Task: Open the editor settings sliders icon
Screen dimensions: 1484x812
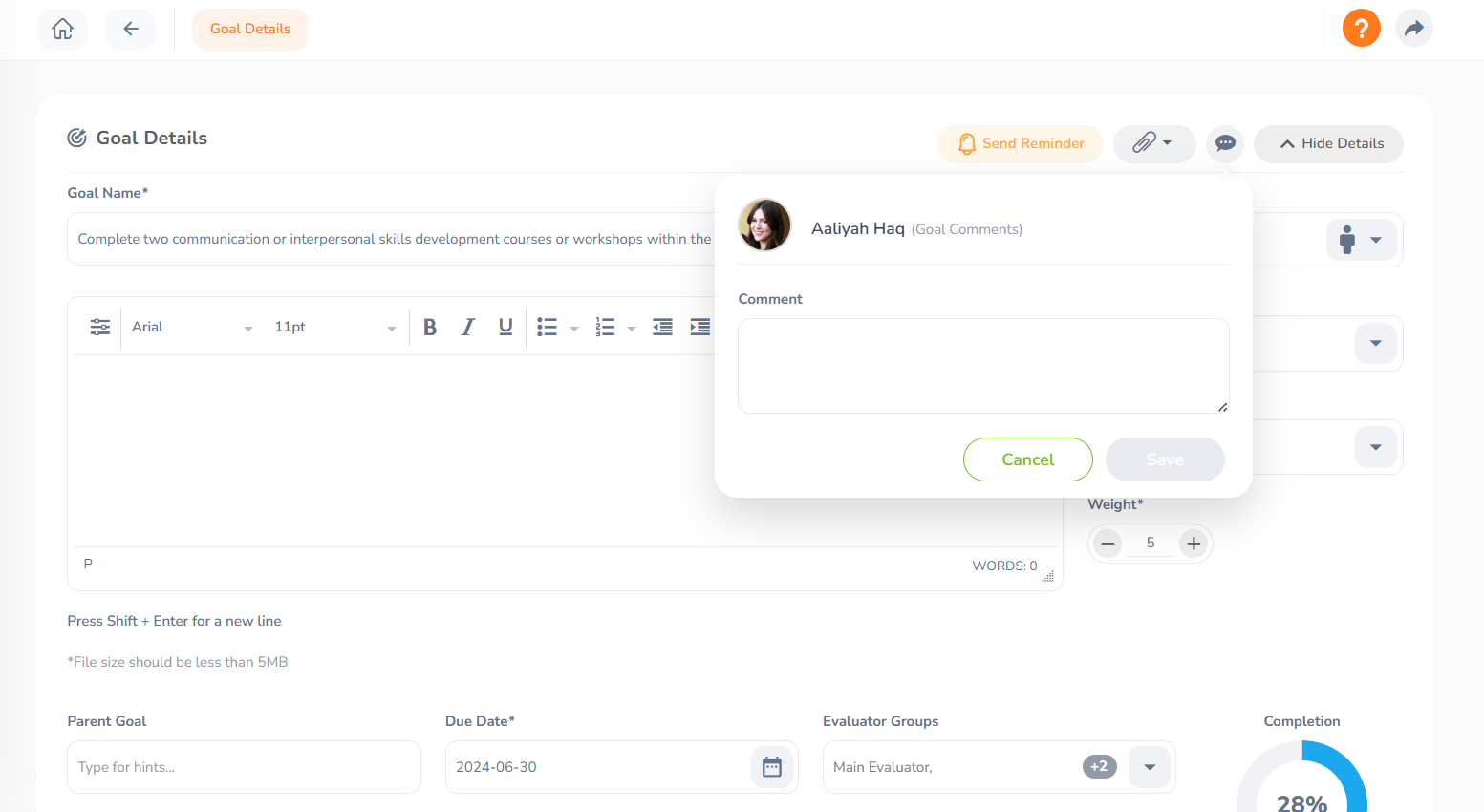Action: point(100,327)
